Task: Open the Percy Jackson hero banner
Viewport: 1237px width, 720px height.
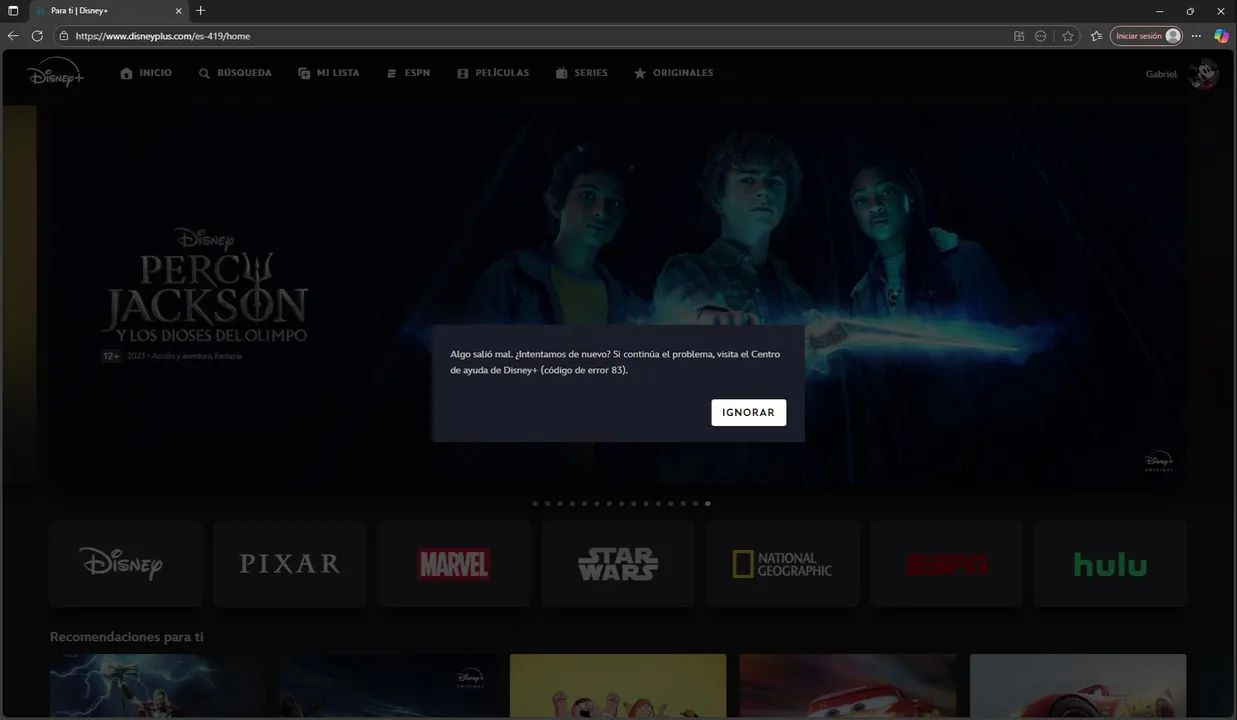Action: point(620,296)
